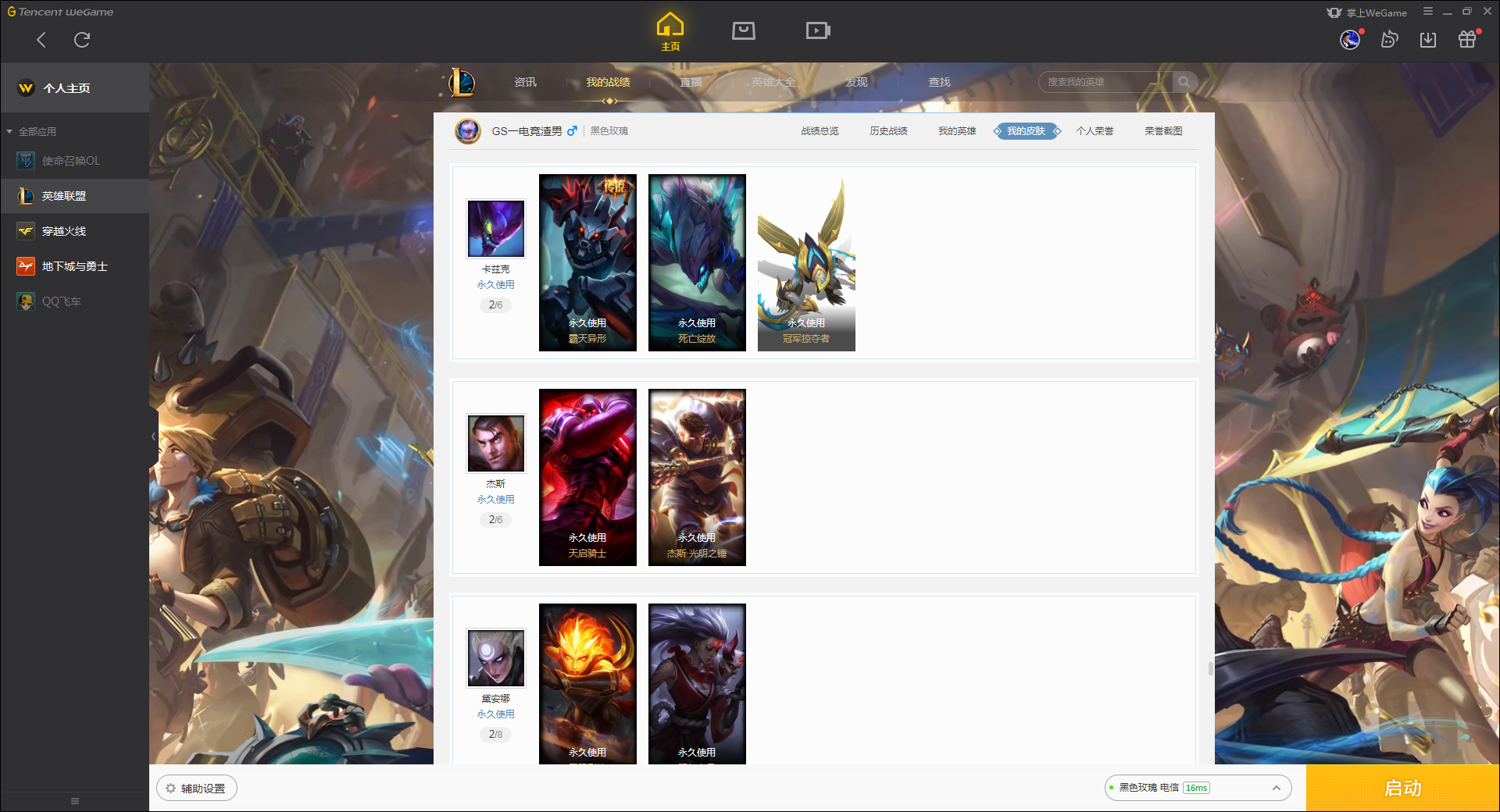Go back with the back arrow
1500x812 pixels.
(x=41, y=40)
